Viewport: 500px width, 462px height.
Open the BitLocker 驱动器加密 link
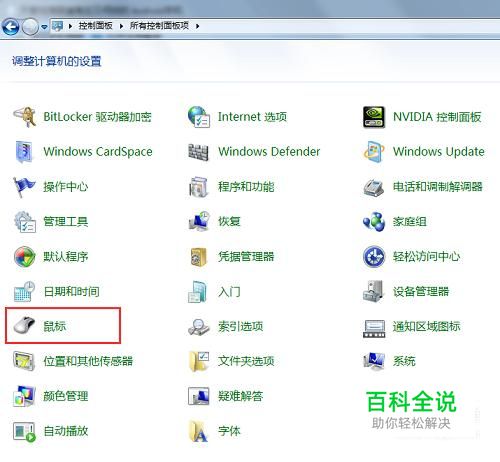[97, 117]
